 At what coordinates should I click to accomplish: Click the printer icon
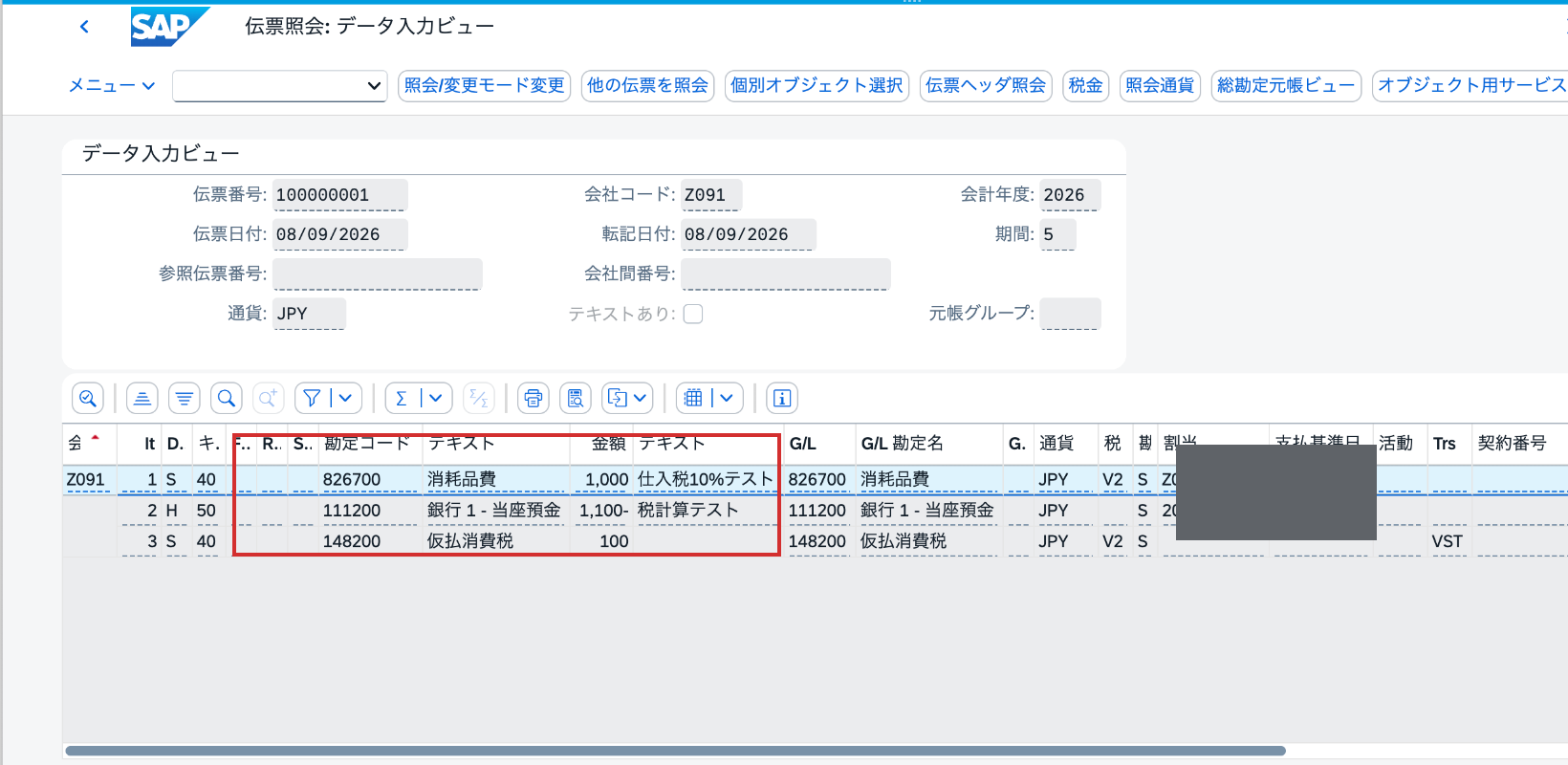[x=534, y=398]
